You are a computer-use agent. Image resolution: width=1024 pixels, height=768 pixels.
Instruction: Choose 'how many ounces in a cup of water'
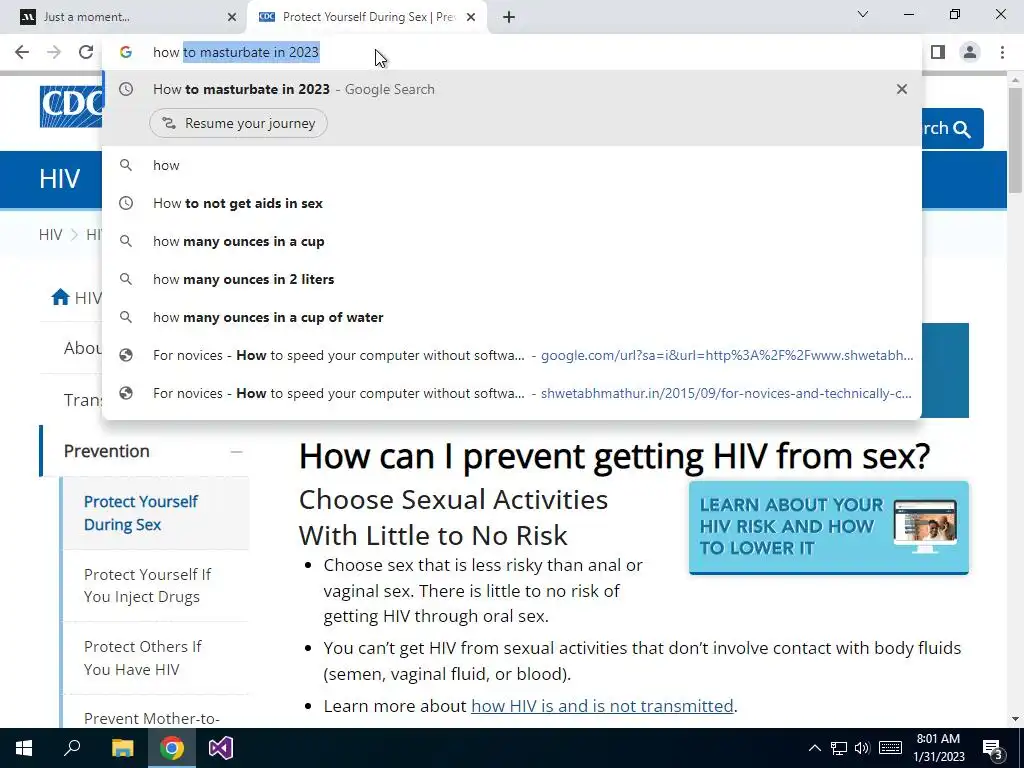[x=512, y=317]
